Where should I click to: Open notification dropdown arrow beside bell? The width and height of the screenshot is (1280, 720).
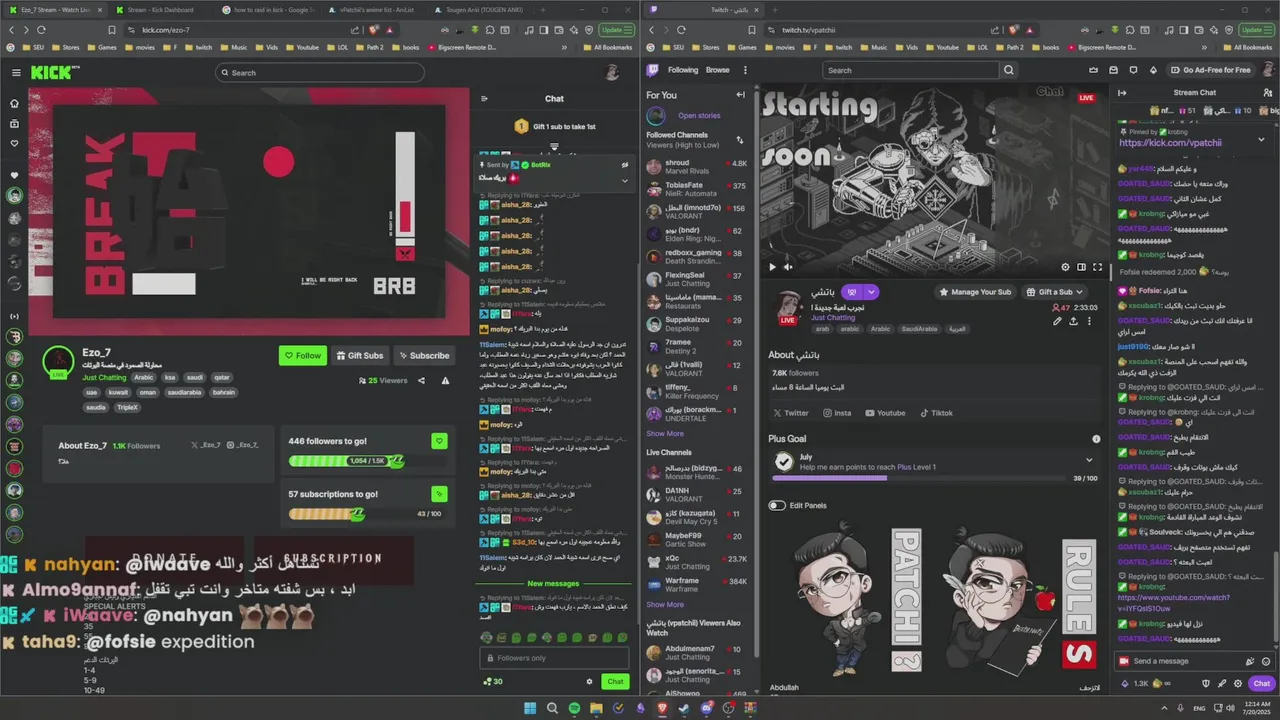(x=872, y=292)
